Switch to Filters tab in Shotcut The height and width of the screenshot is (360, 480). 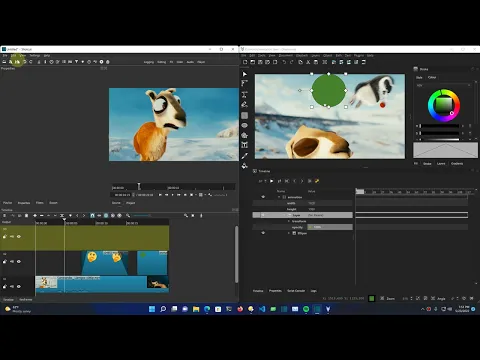coord(40,203)
